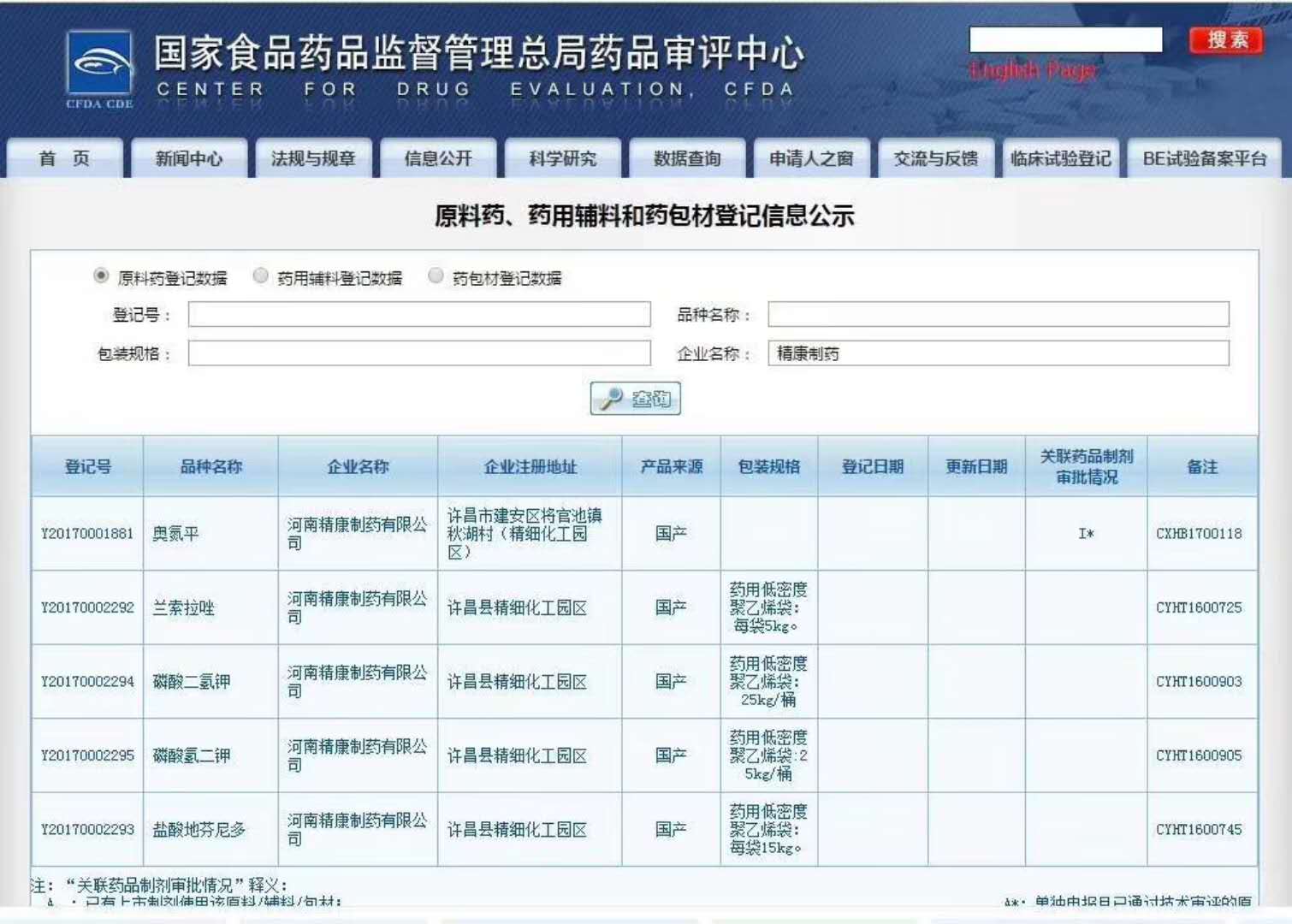Screen dimensions: 1292x924
Task: Click the 品种名称 input field
Action: (998, 314)
